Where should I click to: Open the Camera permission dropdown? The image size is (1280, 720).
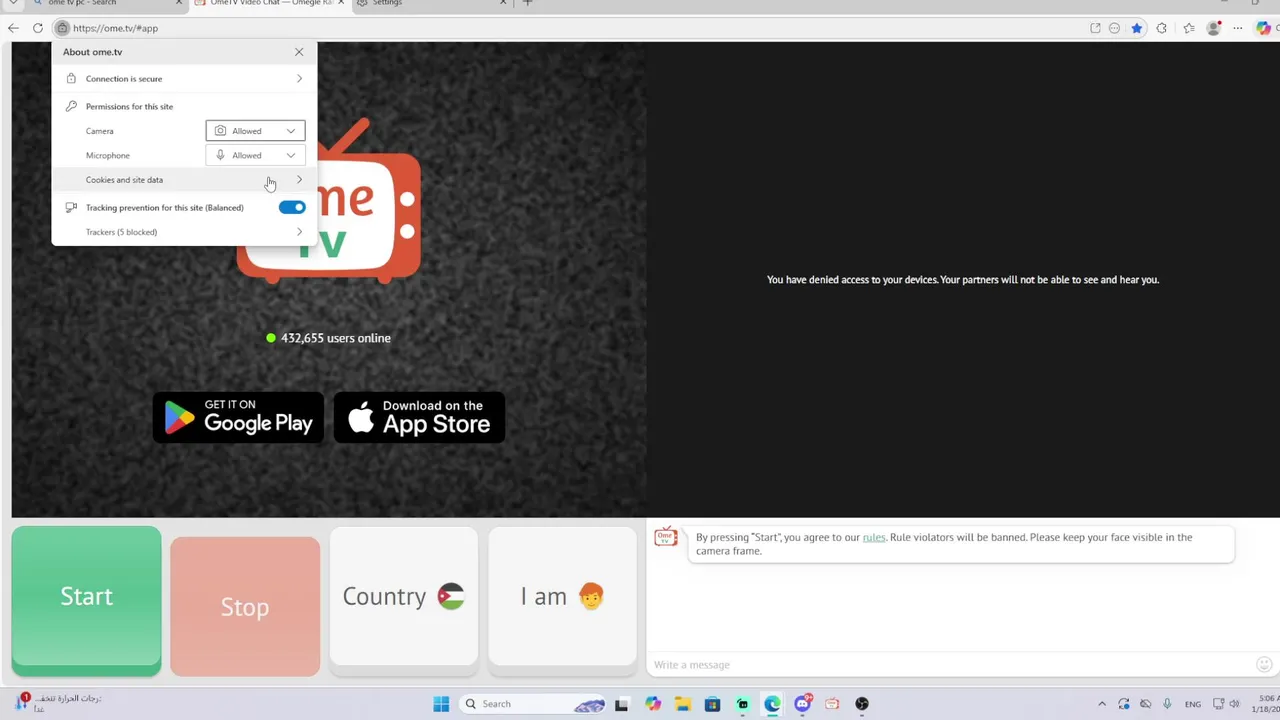click(x=255, y=131)
